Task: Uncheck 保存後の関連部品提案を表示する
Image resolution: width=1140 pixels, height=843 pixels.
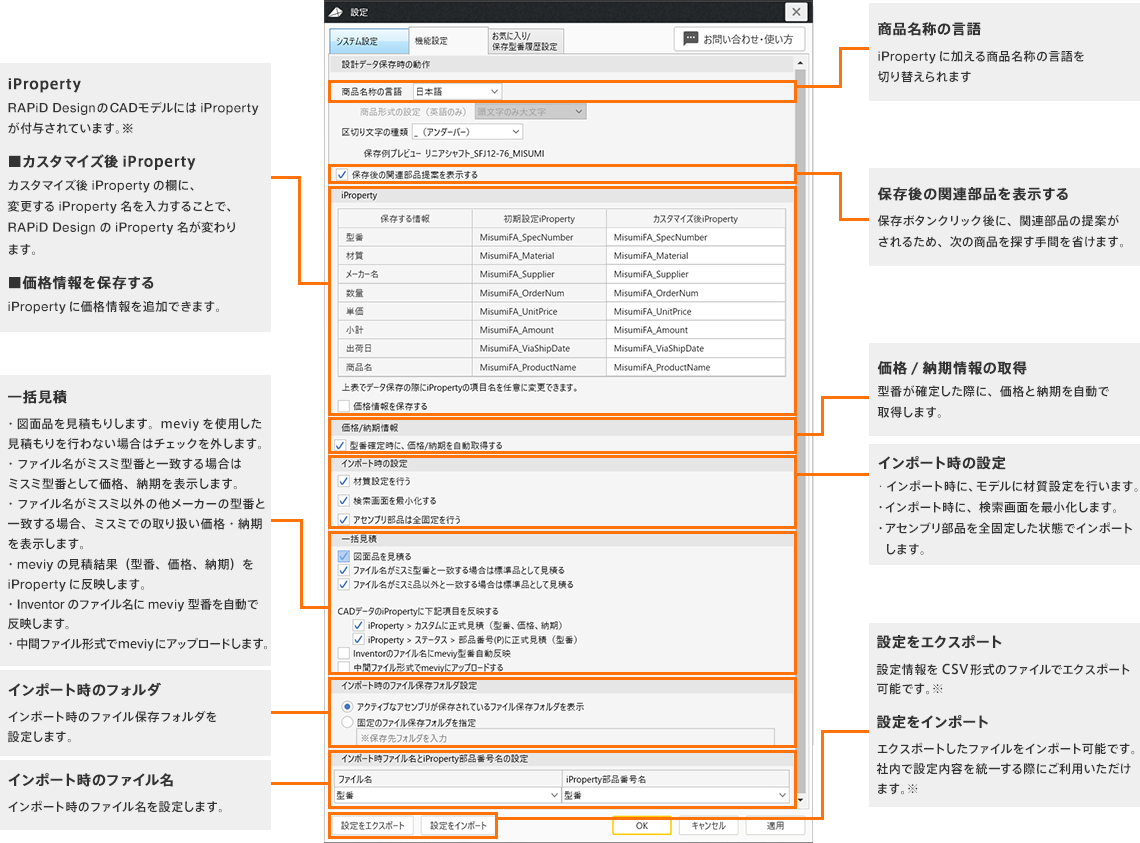Action: coord(343,174)
